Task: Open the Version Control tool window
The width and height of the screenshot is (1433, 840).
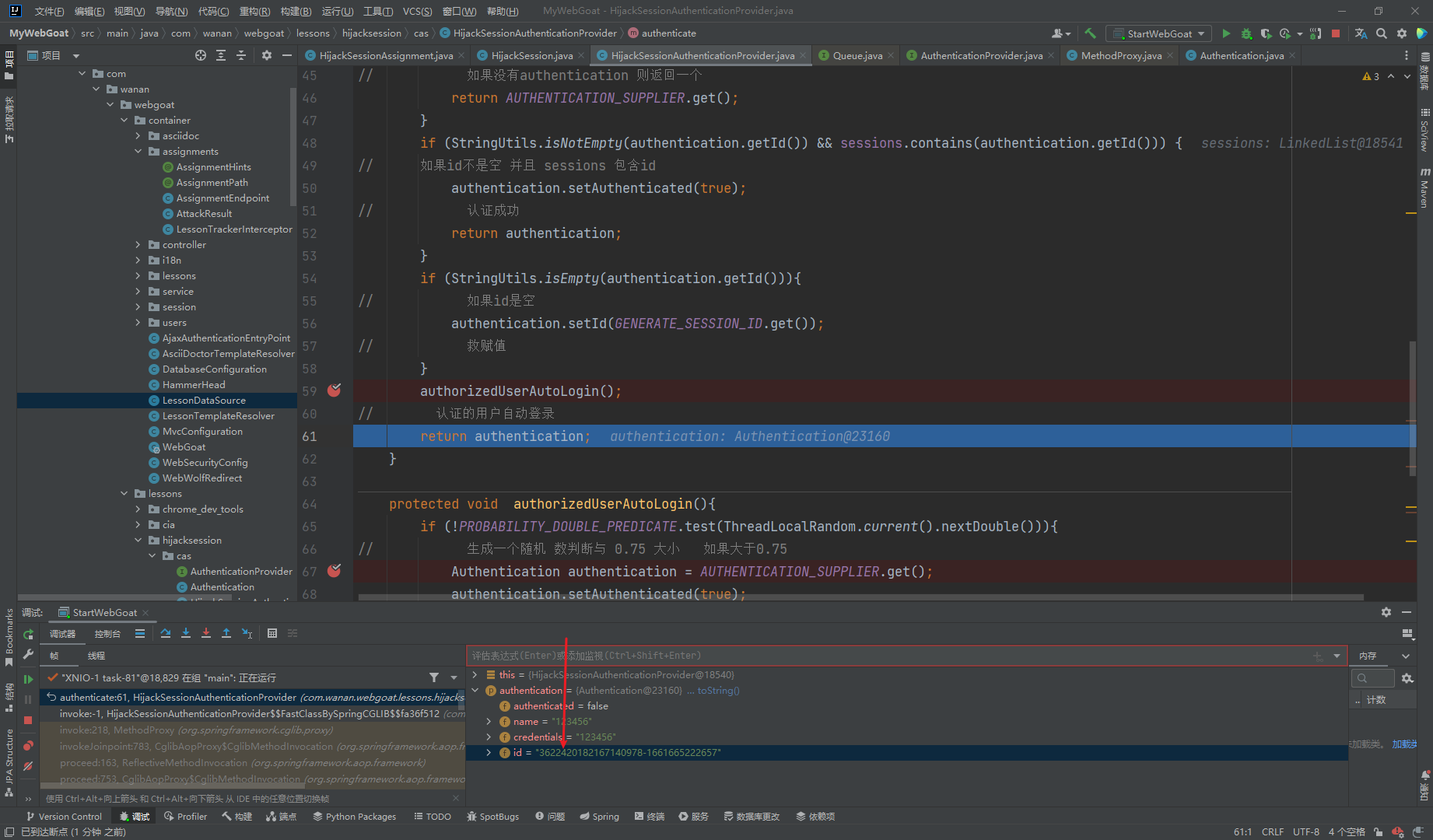Action: coord(64,816)
